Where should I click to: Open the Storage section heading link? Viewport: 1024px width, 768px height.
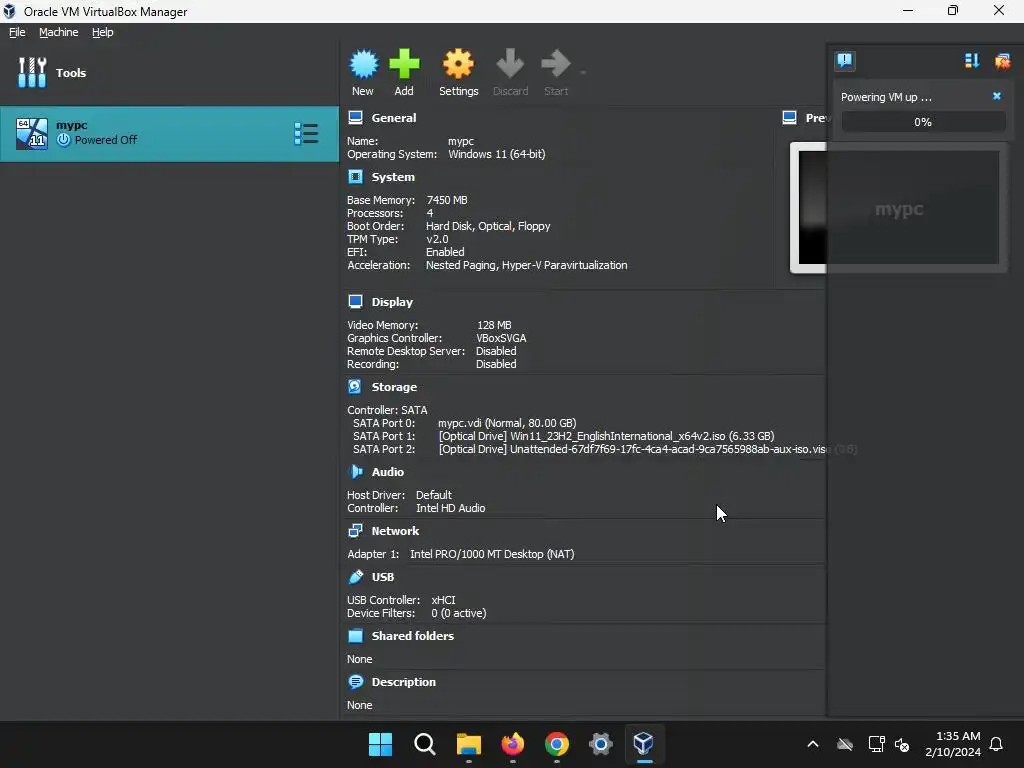click(394, 387)
